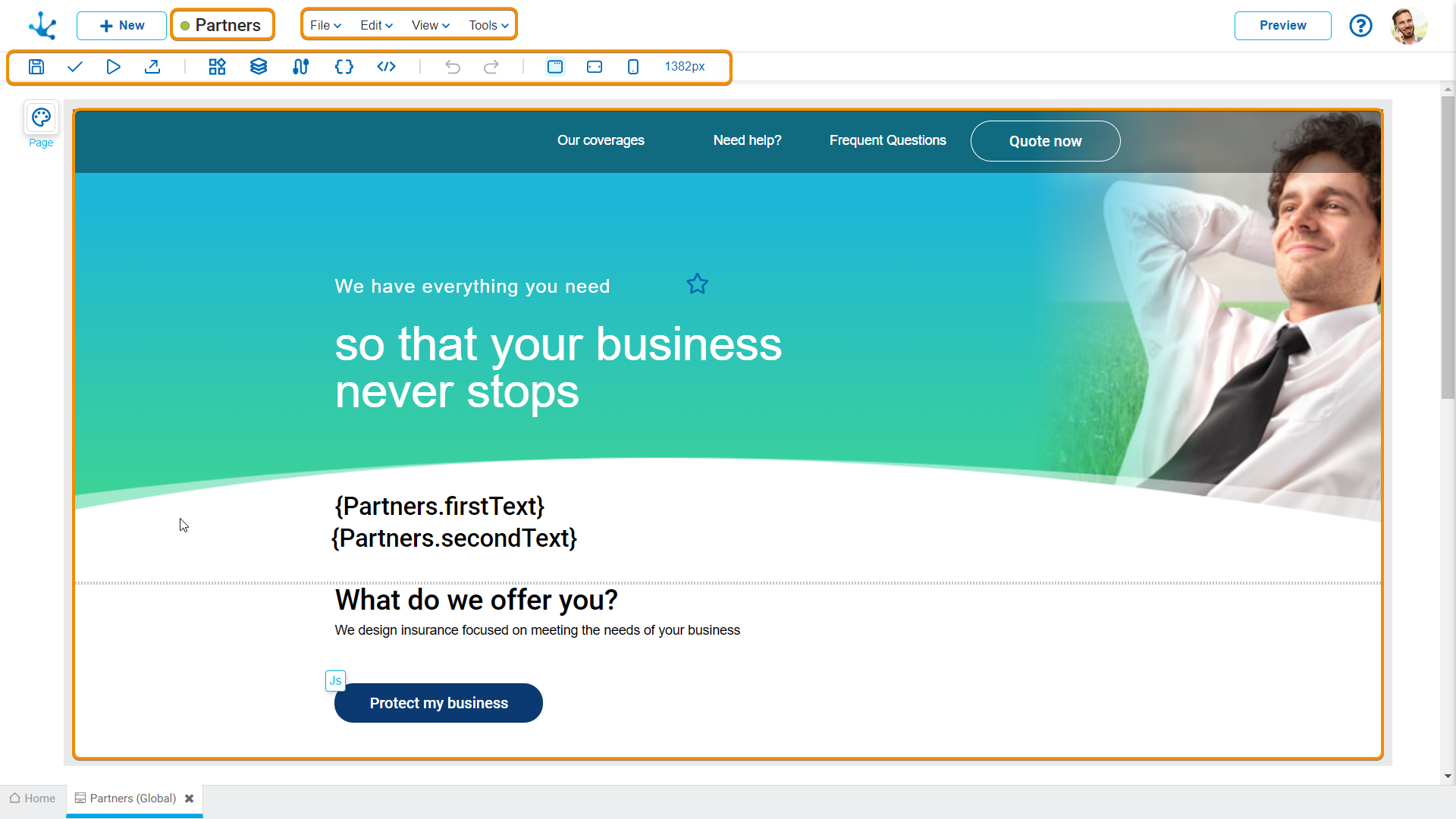Image resolution: width=1456 pixels, height=819 pixels.
Task: Click the Protect my business button
Action: (x=438, y=702)
